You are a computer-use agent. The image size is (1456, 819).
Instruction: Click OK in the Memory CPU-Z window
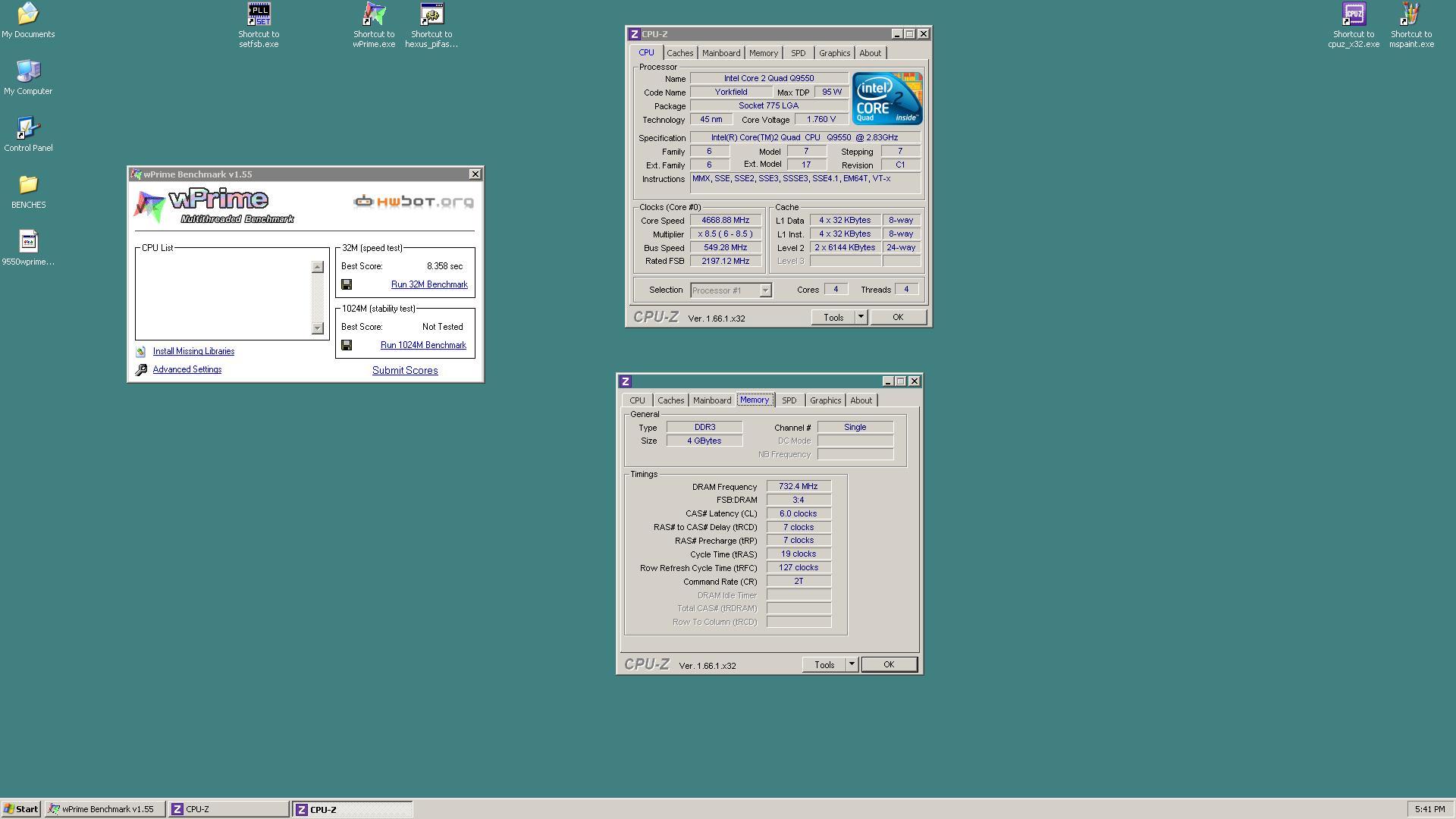coord(889,665)
